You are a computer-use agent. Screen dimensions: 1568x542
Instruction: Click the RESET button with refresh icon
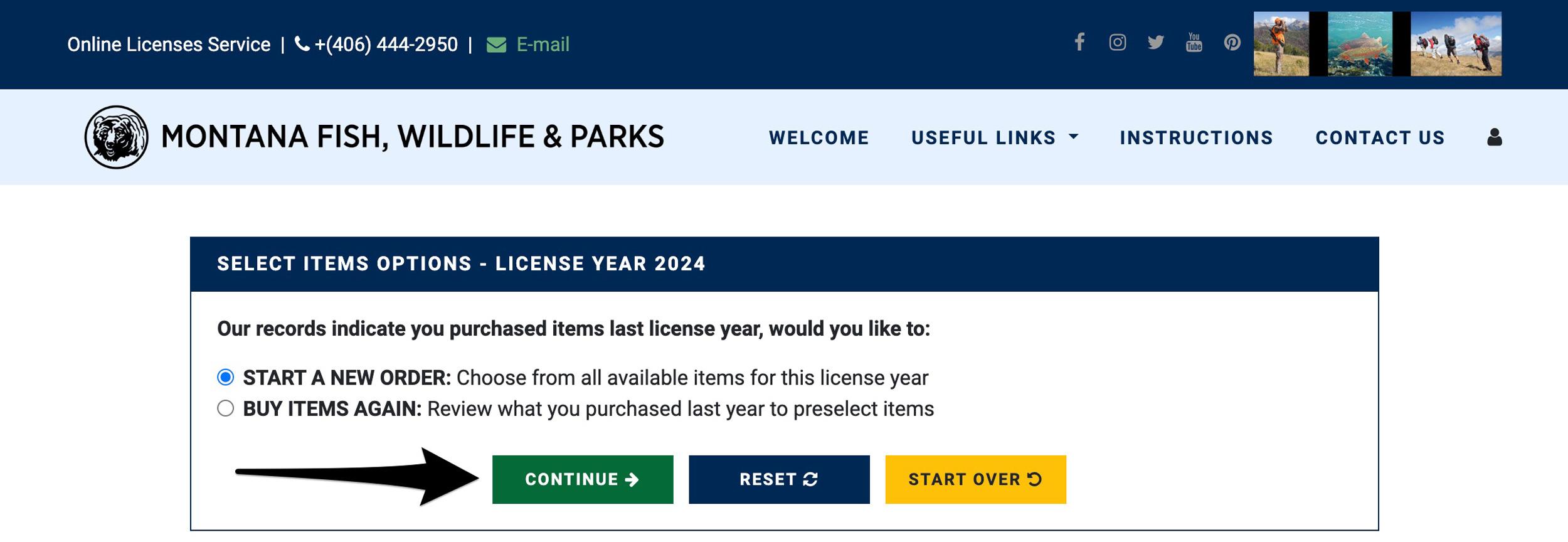pos(779,479)
